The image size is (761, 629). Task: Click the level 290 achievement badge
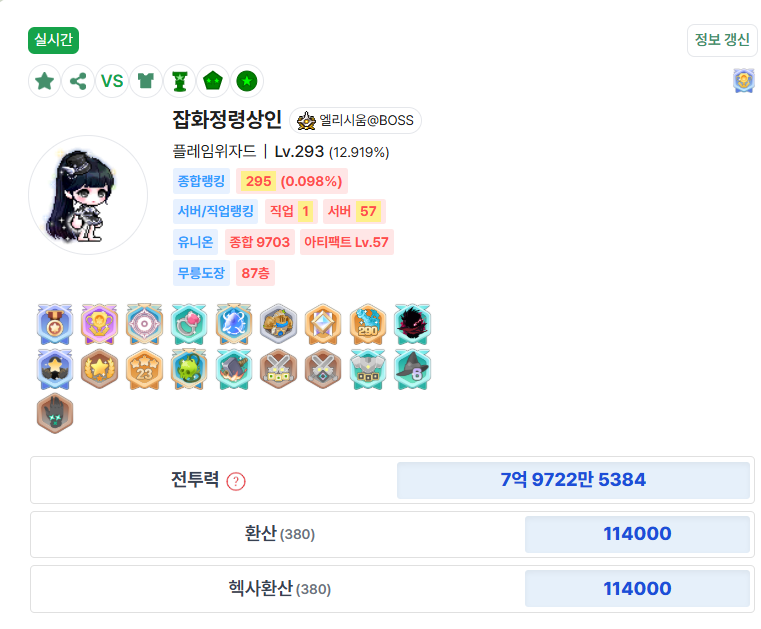(368, 324)
